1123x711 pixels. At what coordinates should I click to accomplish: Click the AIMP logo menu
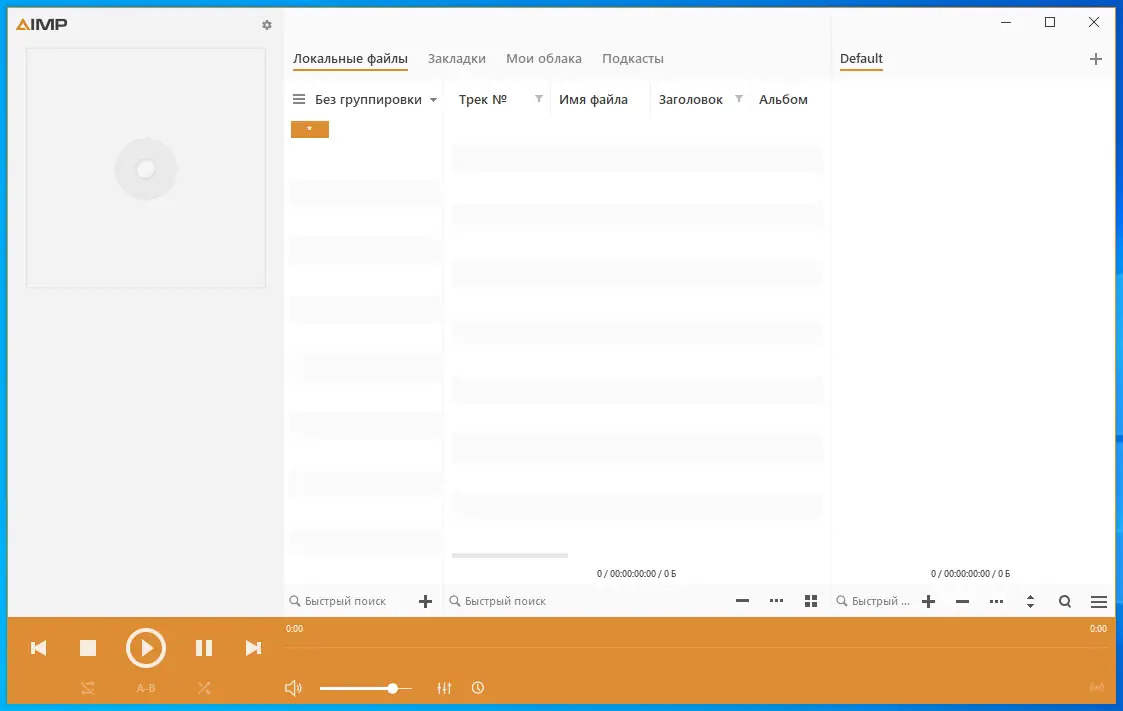click(x=42, y=24)
